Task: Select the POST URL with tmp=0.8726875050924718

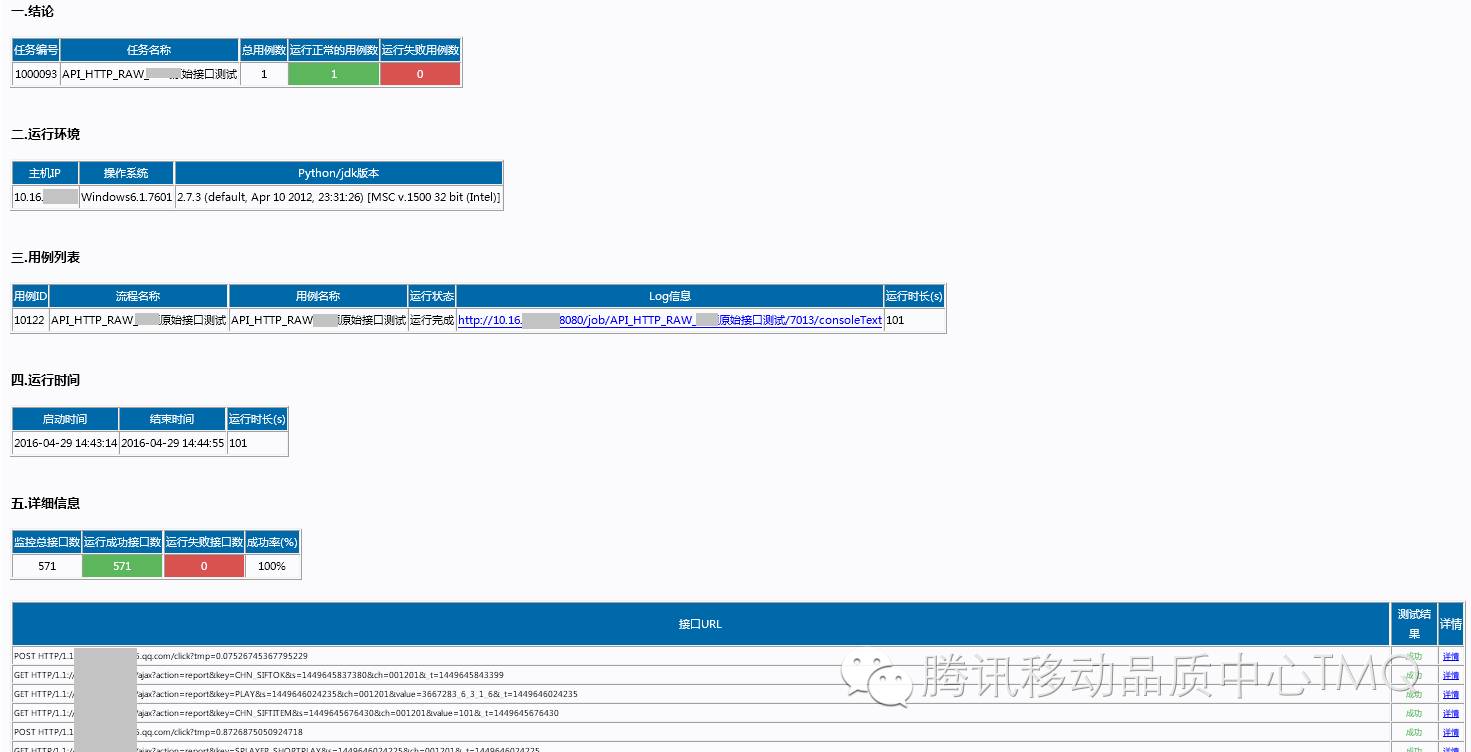Action: (158, 733)
